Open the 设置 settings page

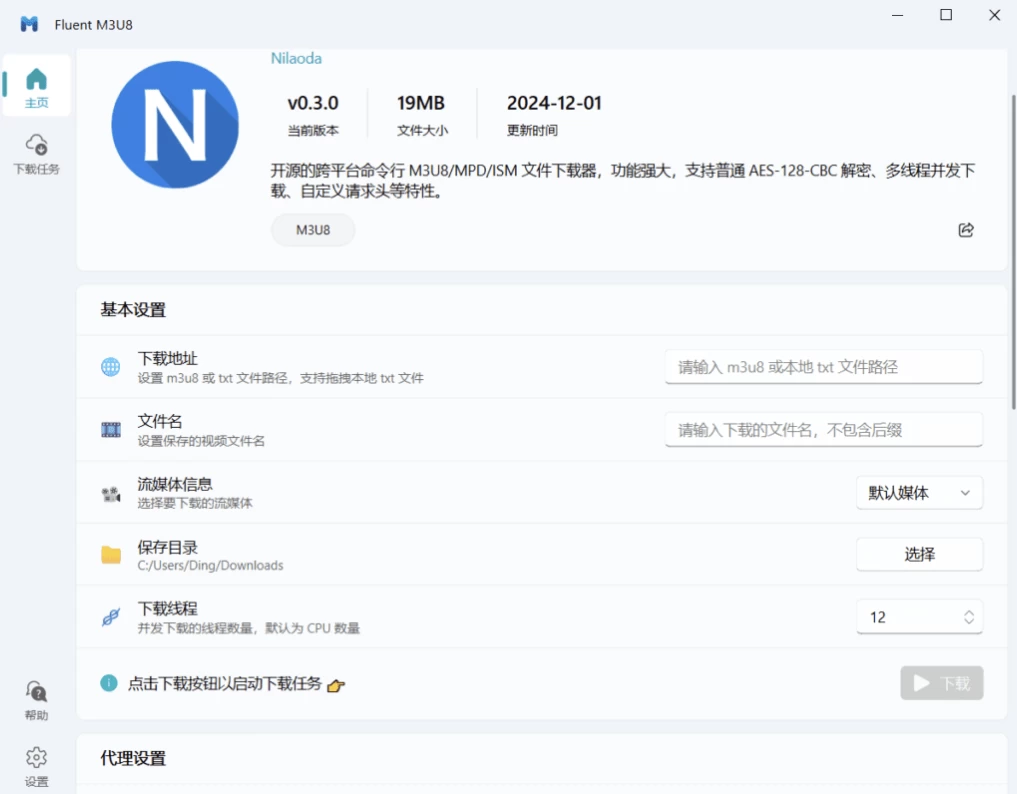pyautogui.click(x=37, y=766)
